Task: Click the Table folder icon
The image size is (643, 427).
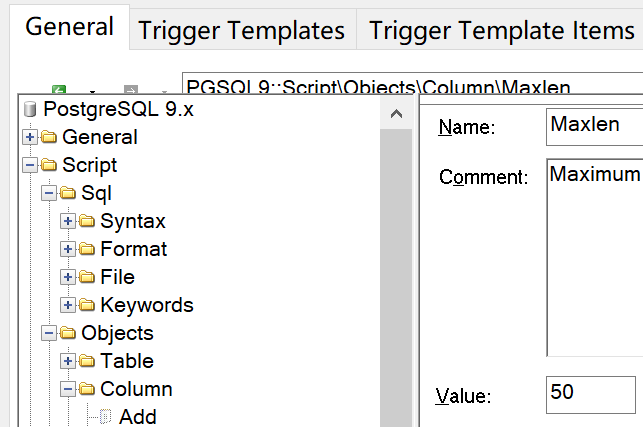Action: click(87, 361)
